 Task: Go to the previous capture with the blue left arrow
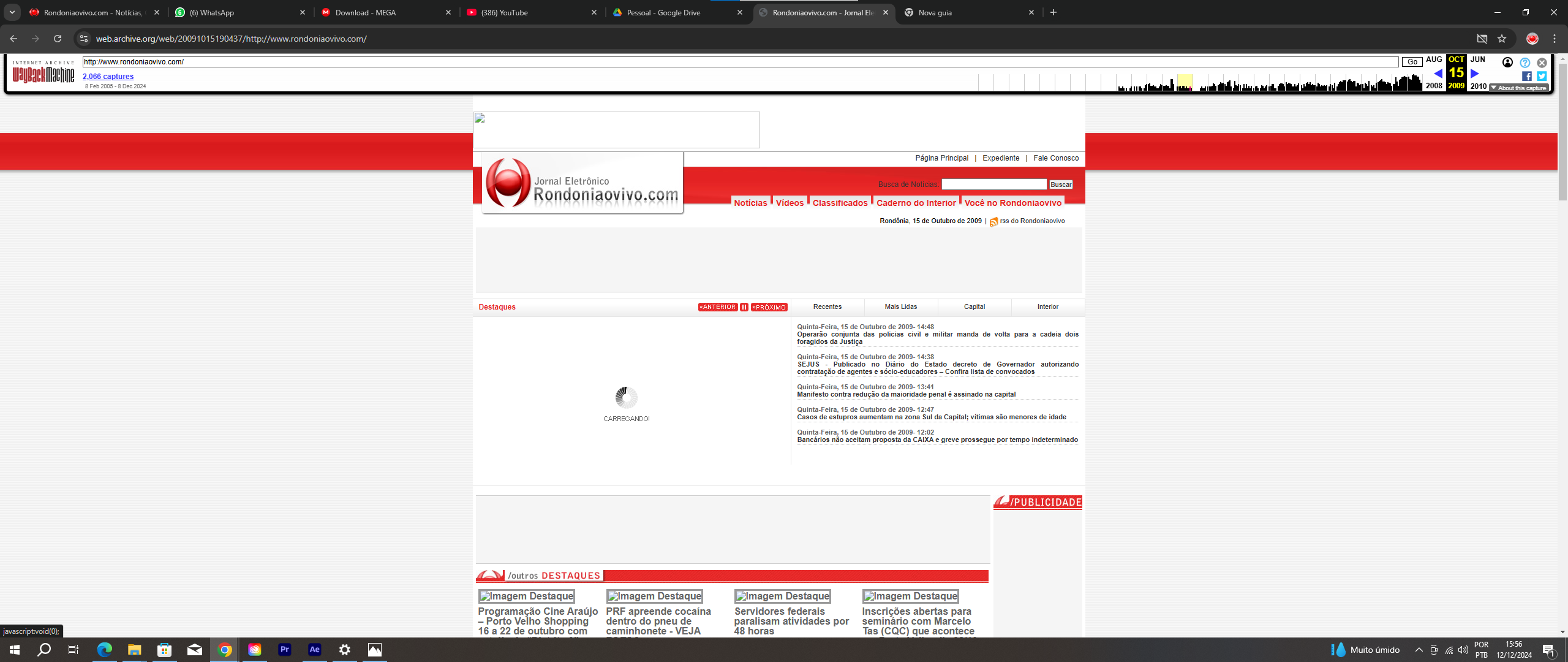click(x=1438, y=74)
